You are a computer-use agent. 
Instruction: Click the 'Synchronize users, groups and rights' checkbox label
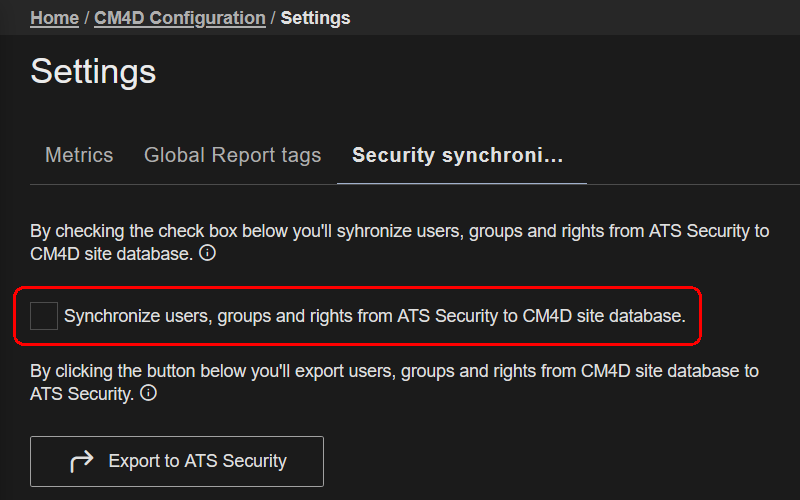coord(374,316)
